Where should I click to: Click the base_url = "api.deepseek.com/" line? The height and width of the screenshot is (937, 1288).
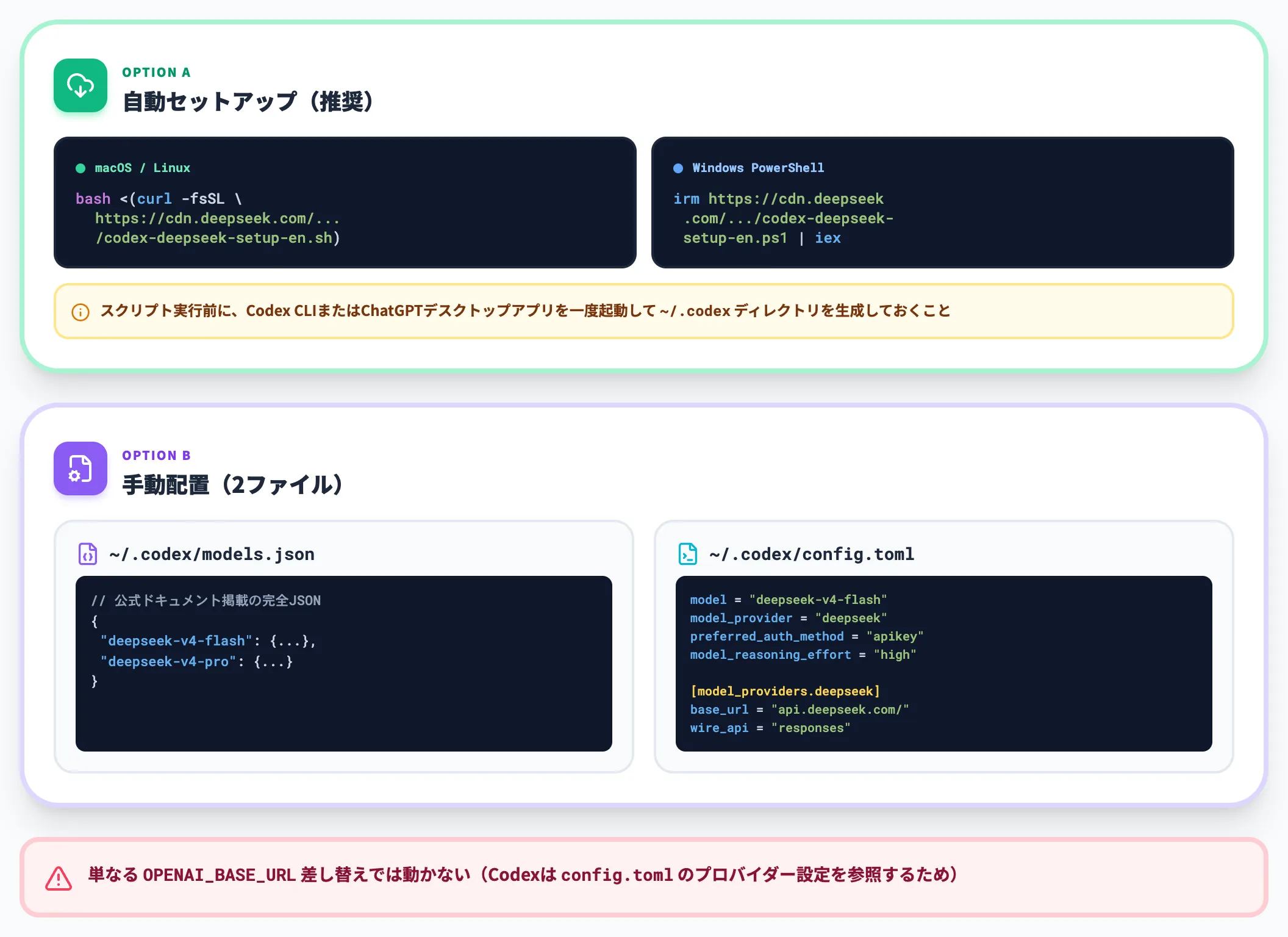point(800,710)
